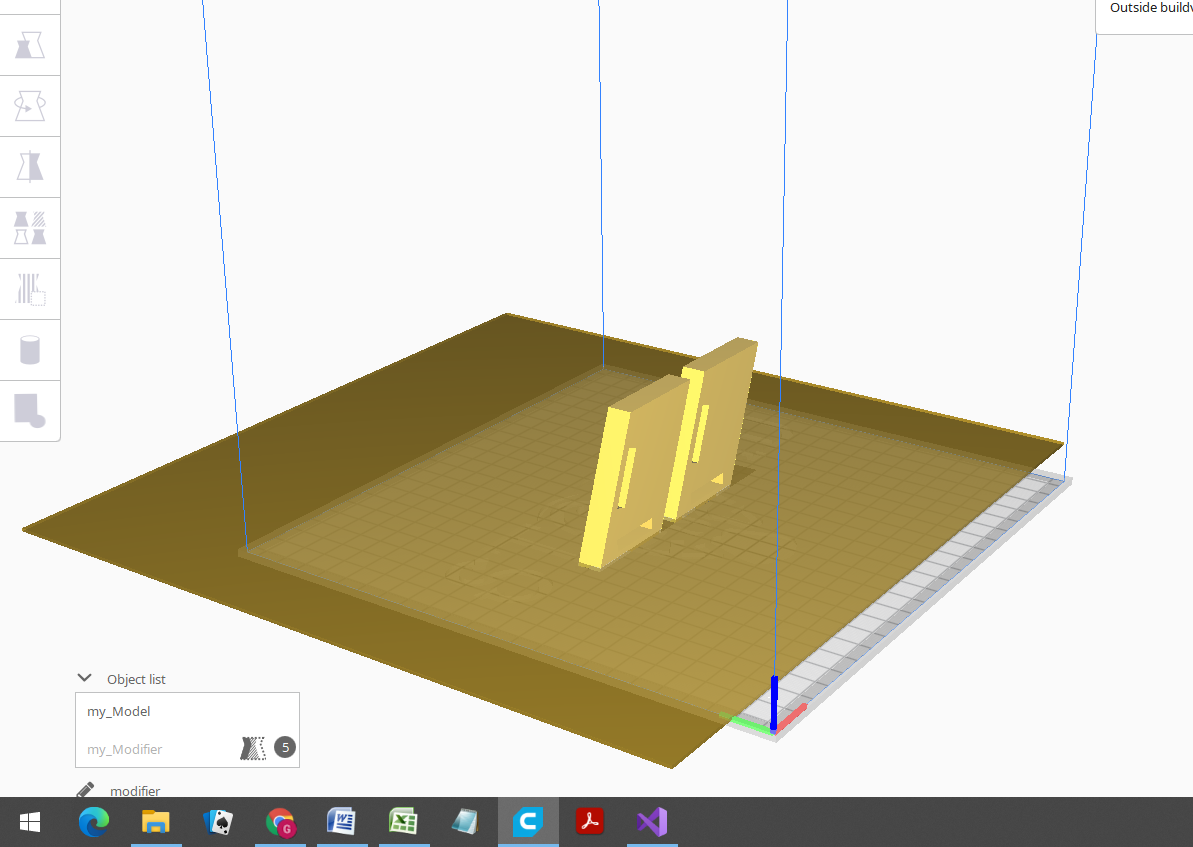
Task: Switch to Microsoft Excel on the taskbar
Action: [403, 822]
